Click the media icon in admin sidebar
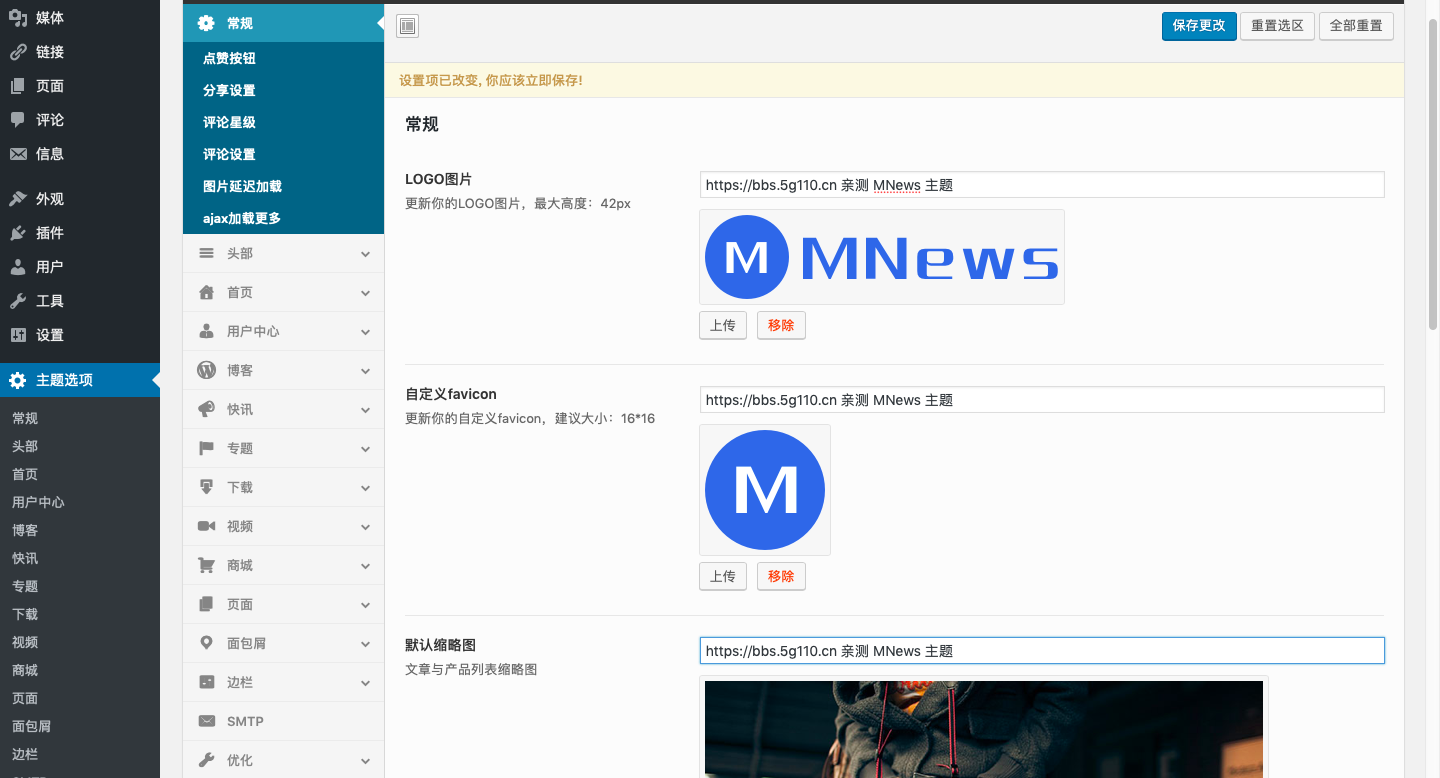The width and height of the screenshot is (1440, 778). [x=18, y=18]
